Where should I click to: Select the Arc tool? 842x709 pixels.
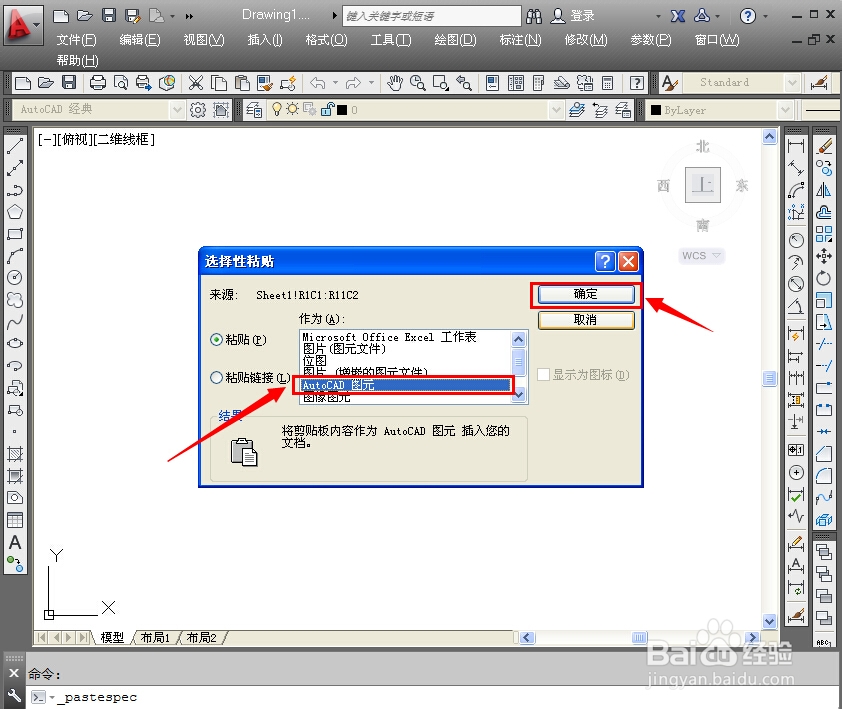tap(14, 256)
